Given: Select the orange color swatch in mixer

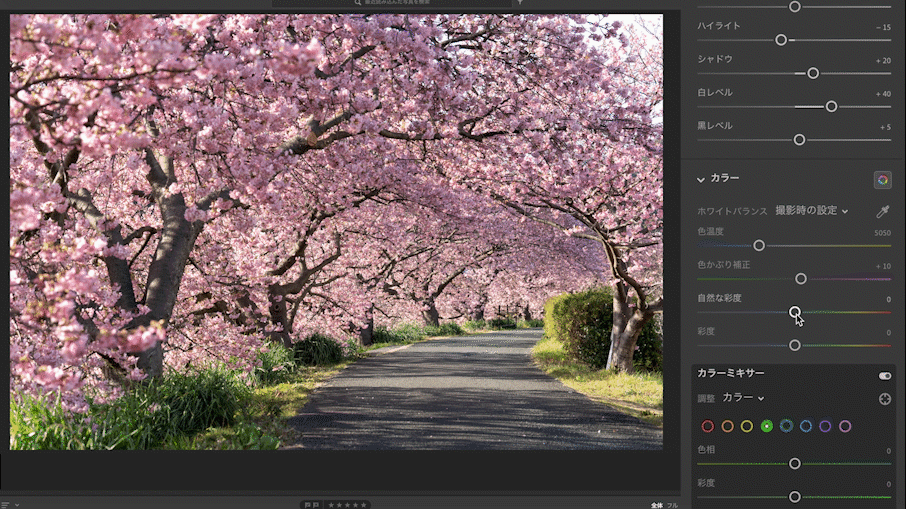Looking at the screenshot, I should [727, 426].
